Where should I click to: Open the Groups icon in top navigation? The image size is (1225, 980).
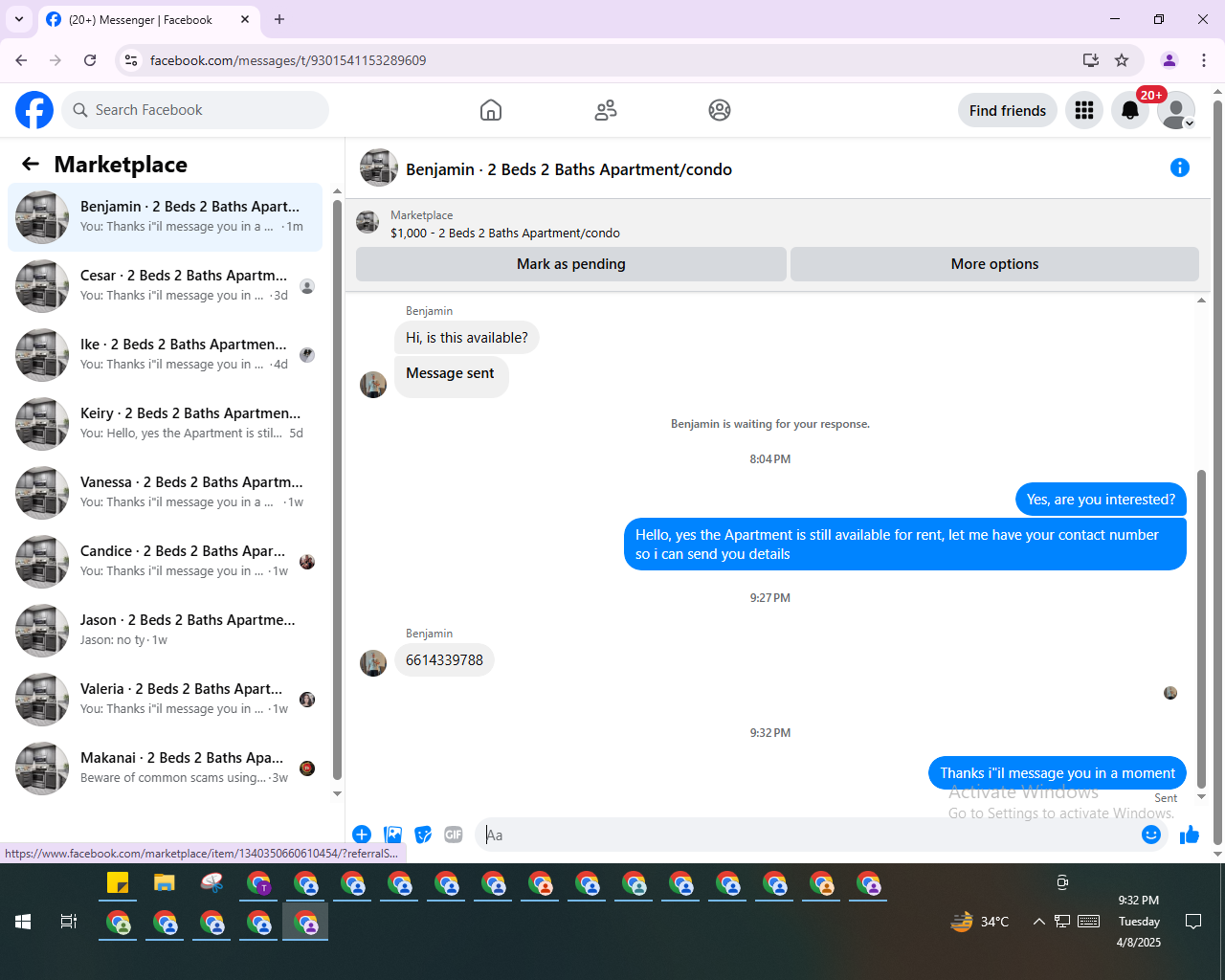(x=720, y=110)
